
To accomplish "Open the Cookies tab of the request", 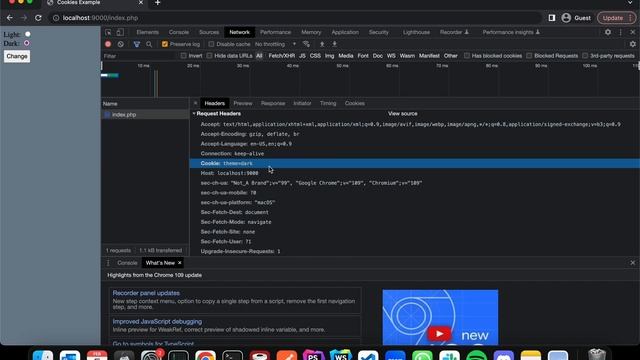I will [355, 103].
